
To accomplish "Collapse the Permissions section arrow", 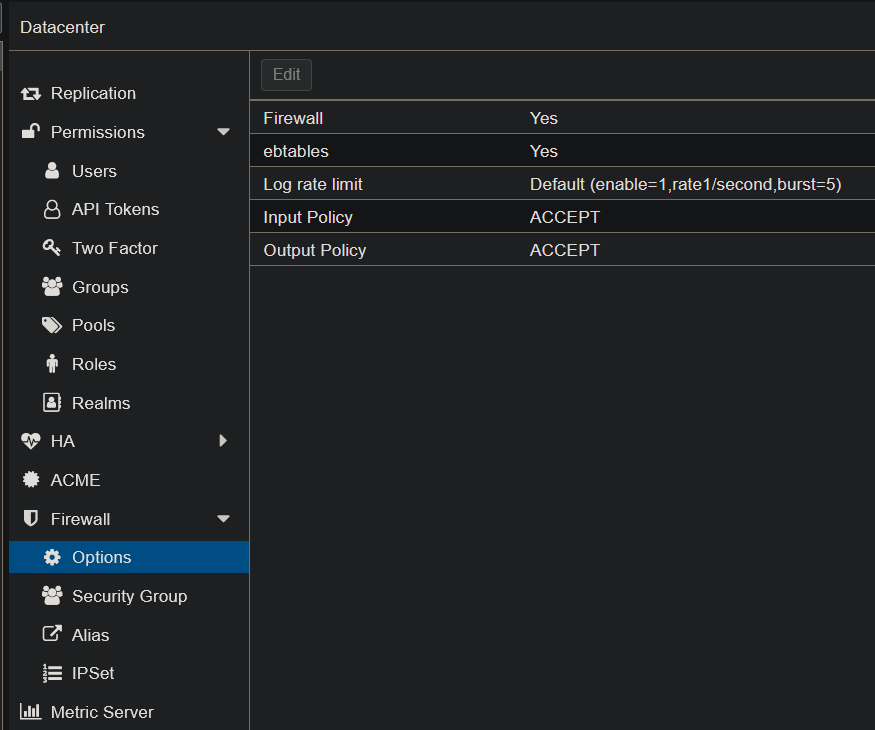I will click(223, 132).
